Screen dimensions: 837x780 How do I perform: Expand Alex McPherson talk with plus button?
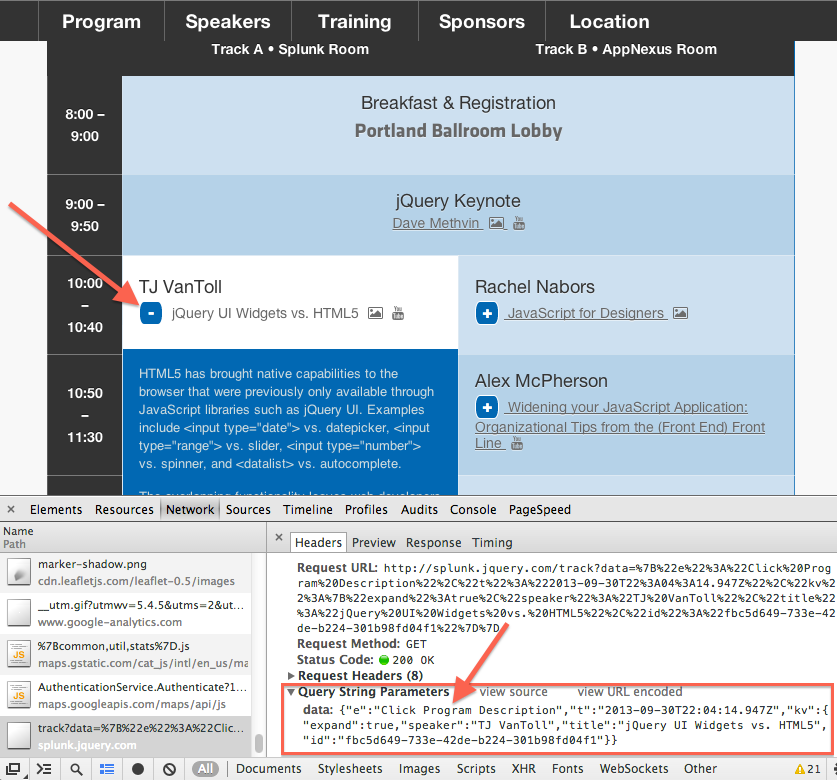487,407
